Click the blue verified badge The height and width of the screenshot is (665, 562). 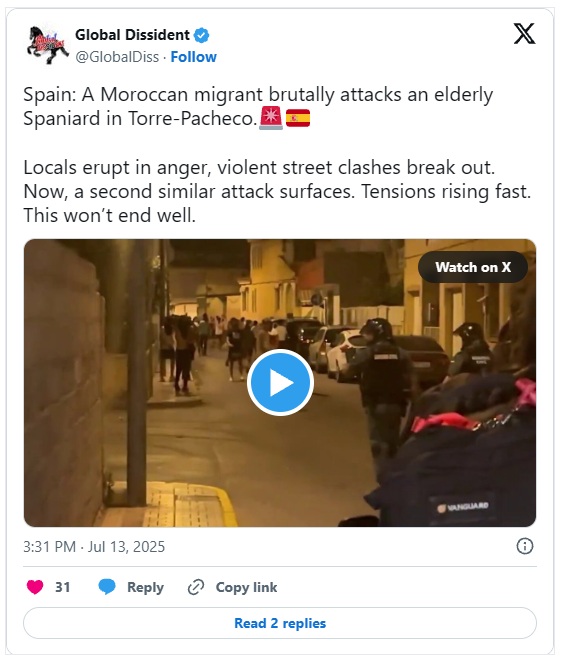point(201,35)
